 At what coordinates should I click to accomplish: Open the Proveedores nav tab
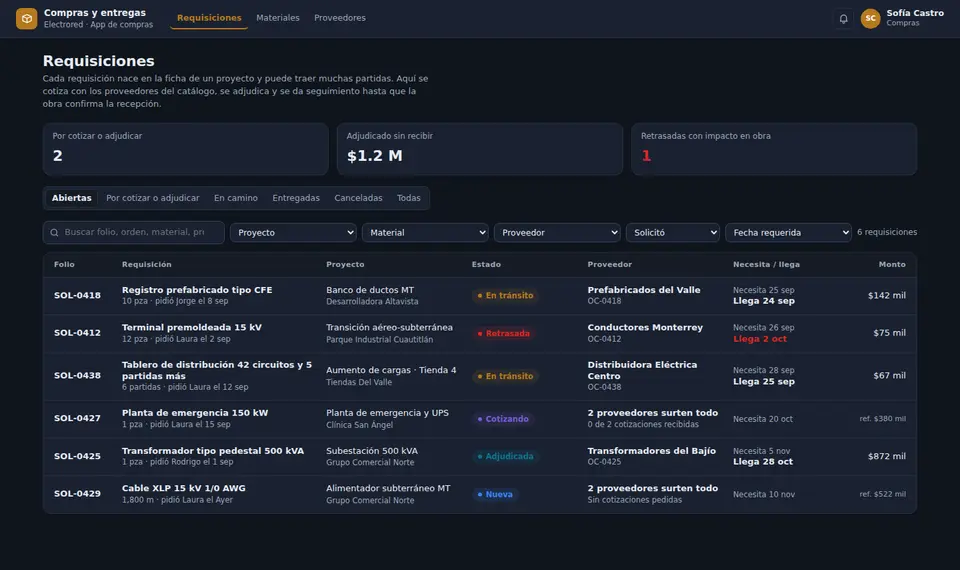340,18
